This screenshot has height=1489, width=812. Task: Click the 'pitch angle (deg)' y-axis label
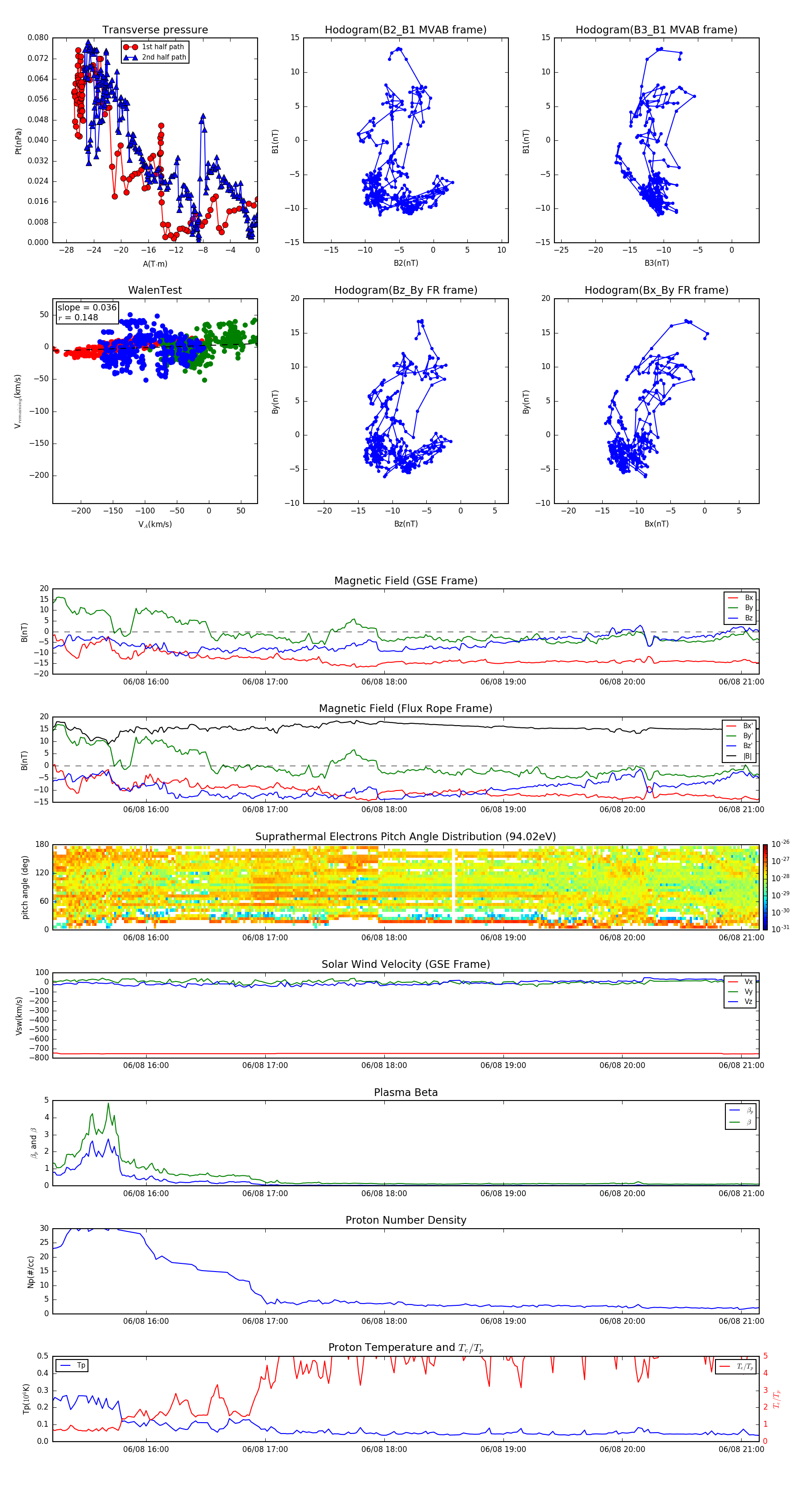(x=25, y=887)
